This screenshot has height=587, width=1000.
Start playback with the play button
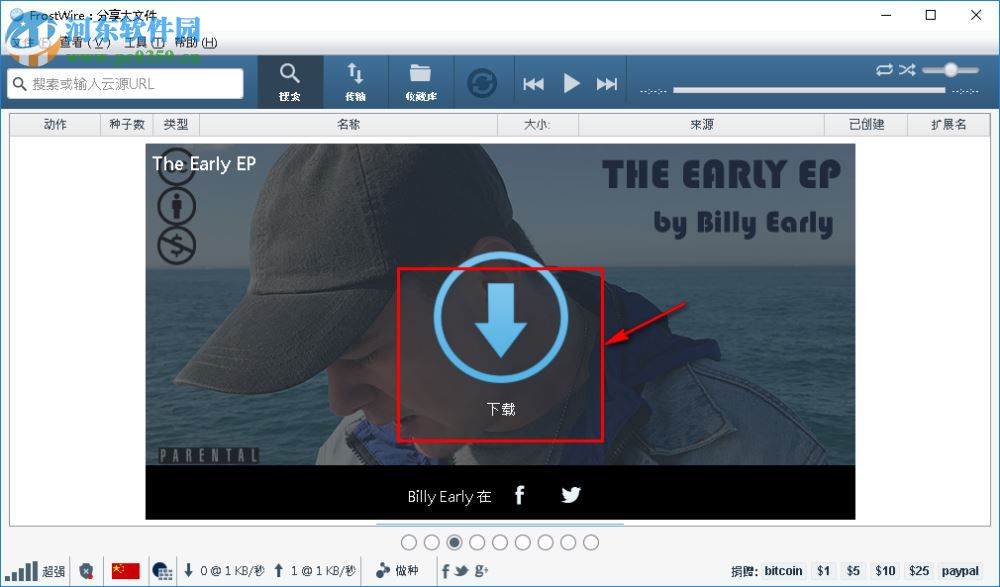[x=571, y=83]
